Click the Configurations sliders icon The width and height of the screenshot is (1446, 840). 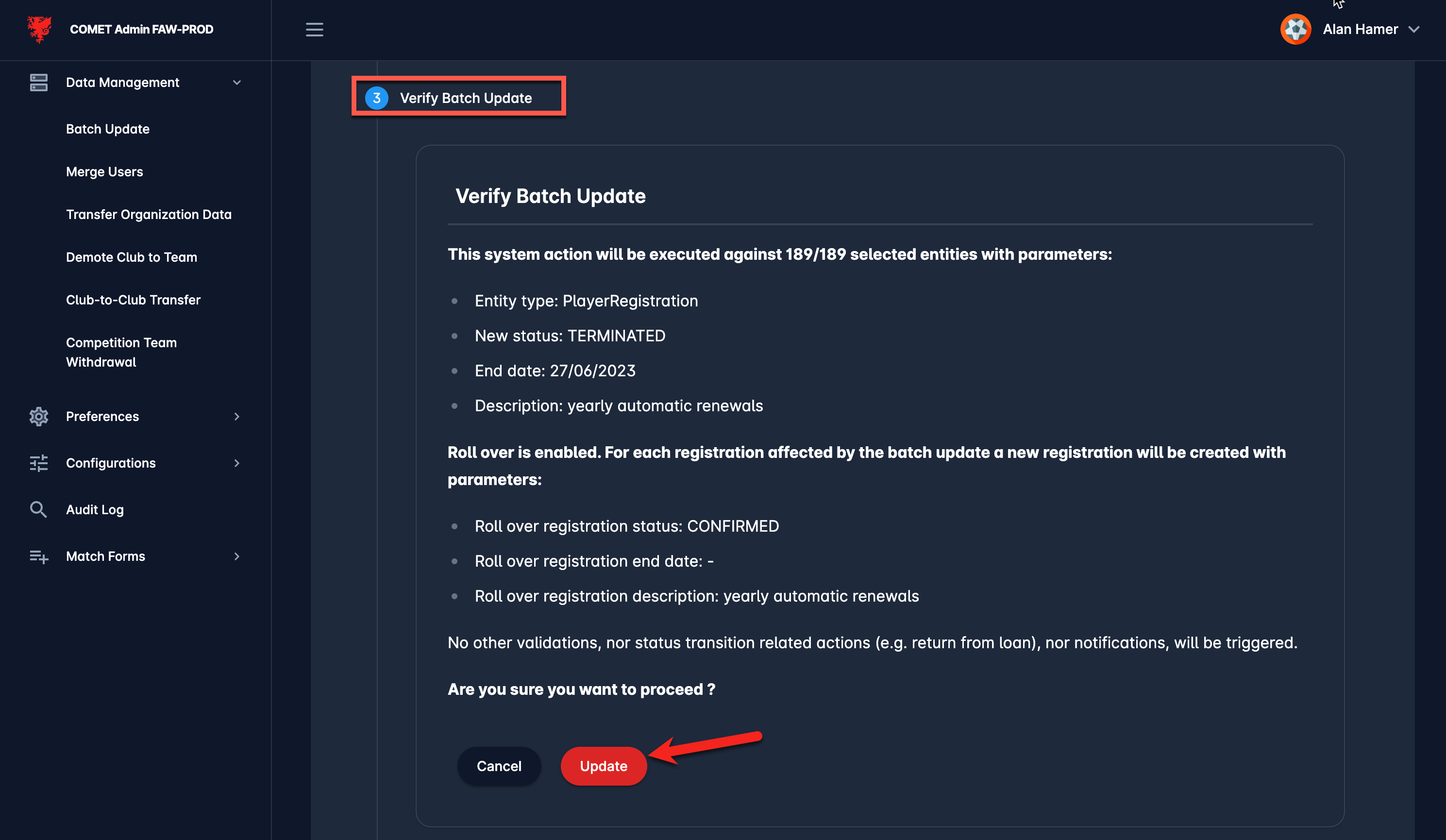(38, 463)
